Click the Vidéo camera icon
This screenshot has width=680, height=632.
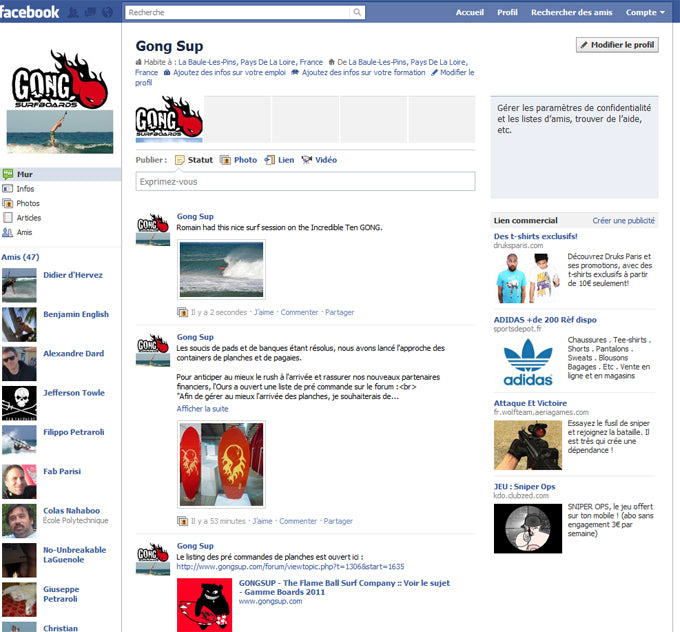[x=307, y=160]
